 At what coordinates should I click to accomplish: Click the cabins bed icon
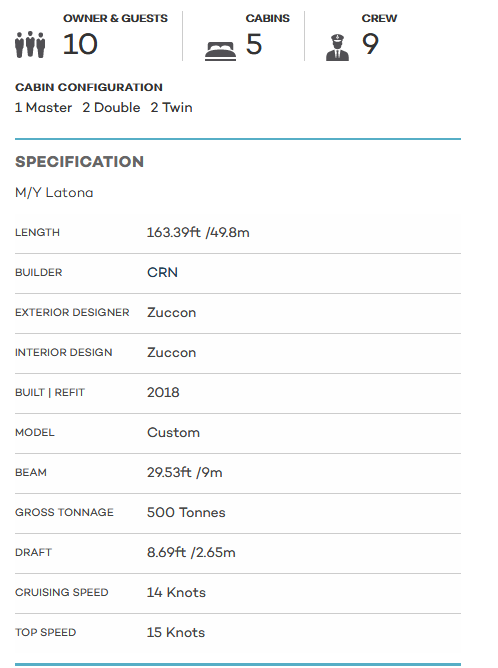point(220,51)
